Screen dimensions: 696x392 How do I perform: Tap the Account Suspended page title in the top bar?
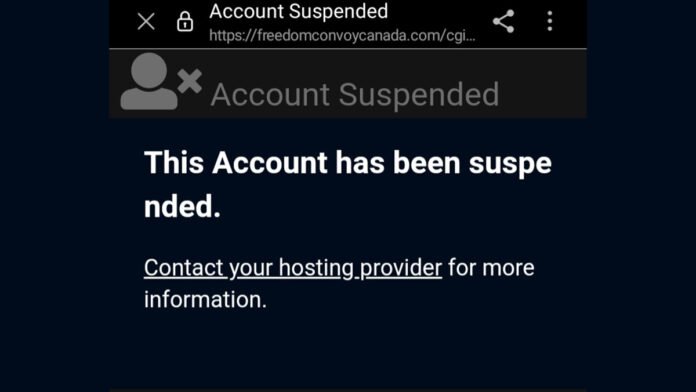(298, 11)
